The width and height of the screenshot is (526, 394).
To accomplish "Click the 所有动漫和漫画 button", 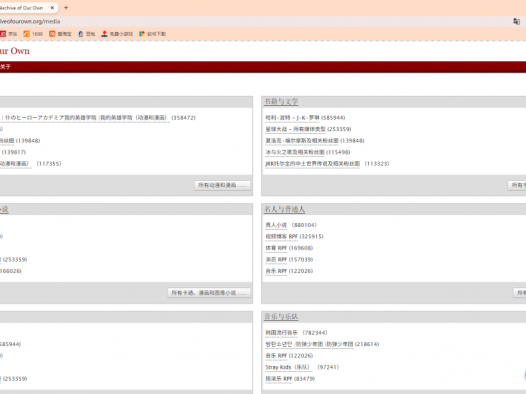I will (x=222, y=185).
